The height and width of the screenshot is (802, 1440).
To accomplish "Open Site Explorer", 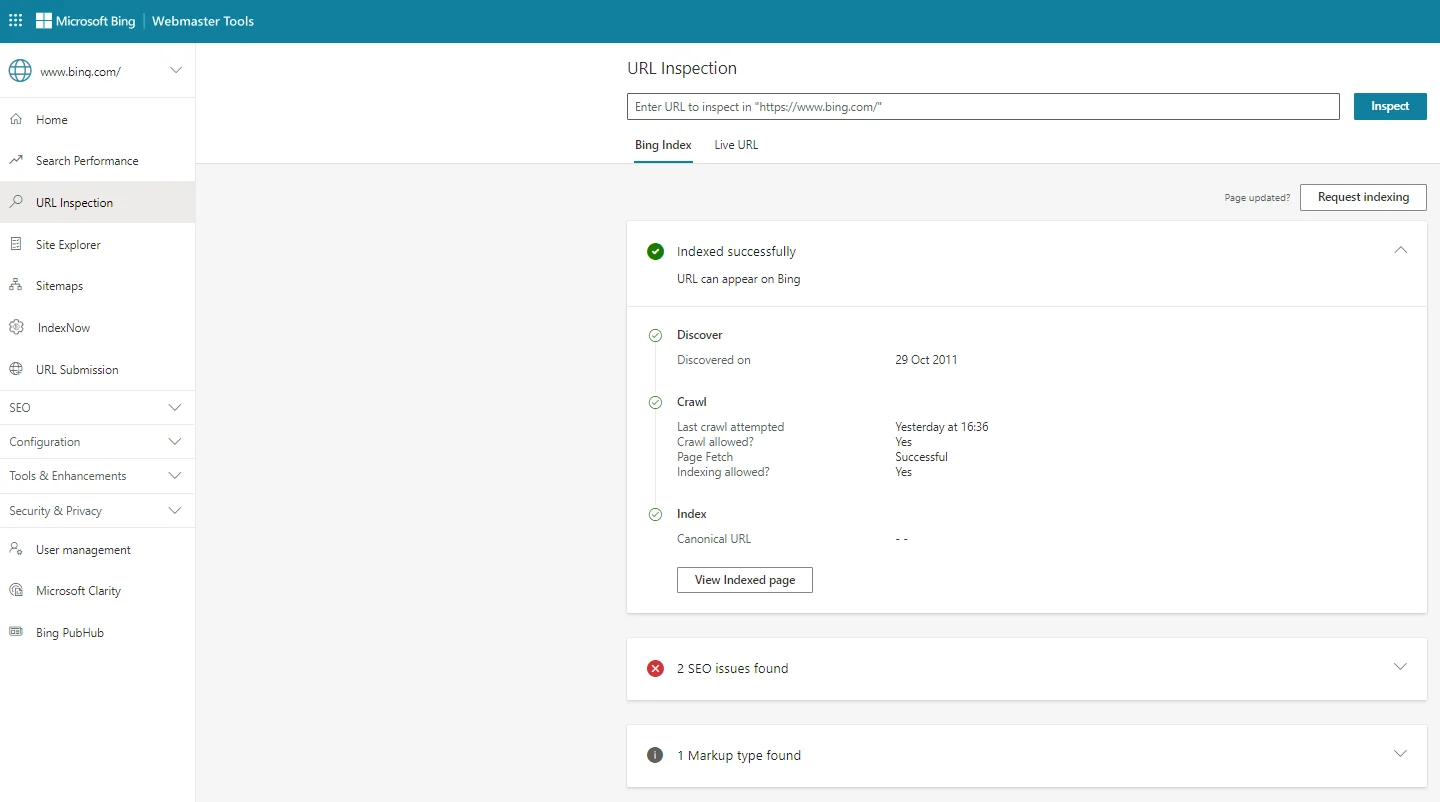I will 68,244.
